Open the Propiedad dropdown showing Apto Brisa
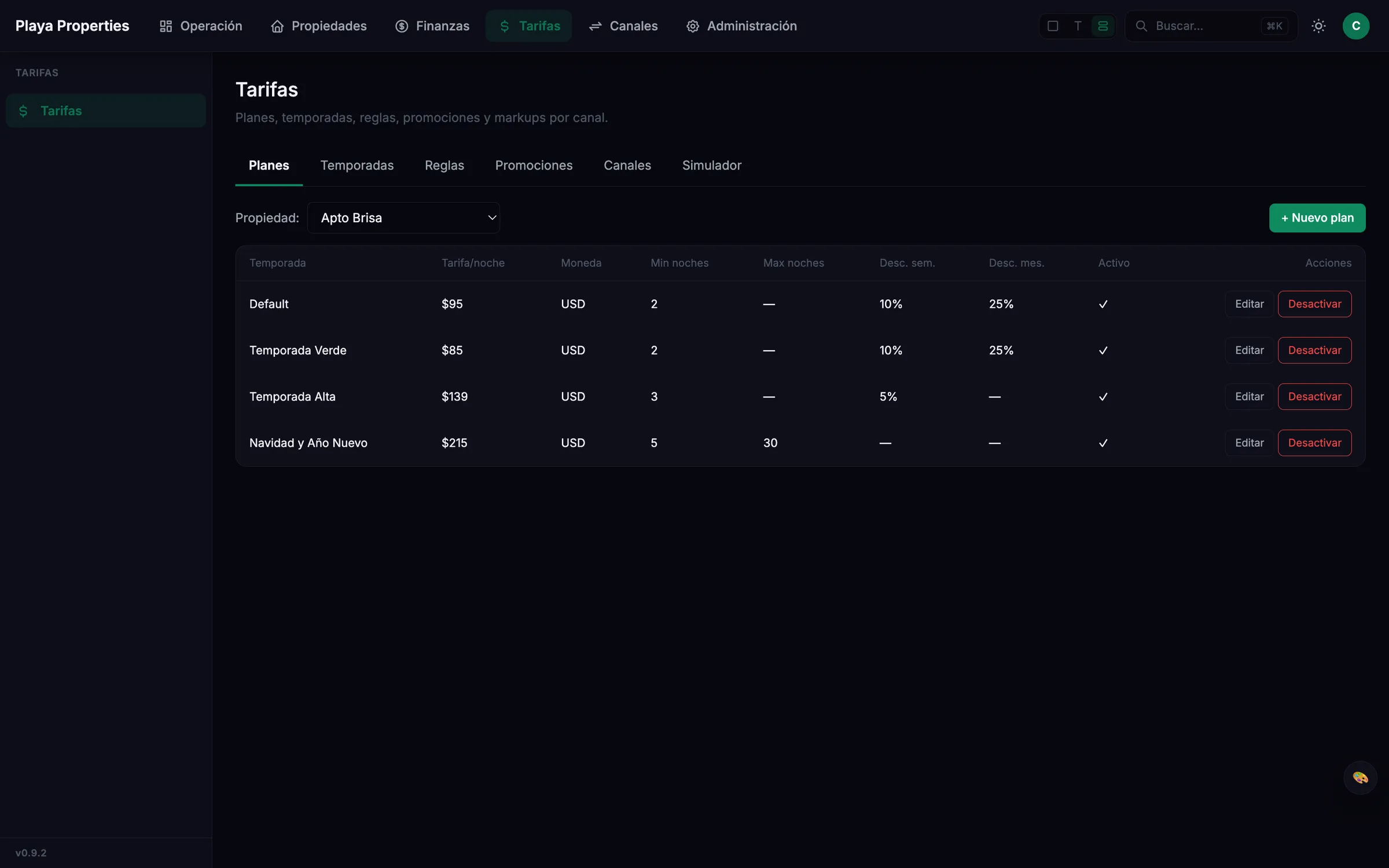The width and height of the screenshot is (1389, 868). pyautogui.click(x=404, y=218)
